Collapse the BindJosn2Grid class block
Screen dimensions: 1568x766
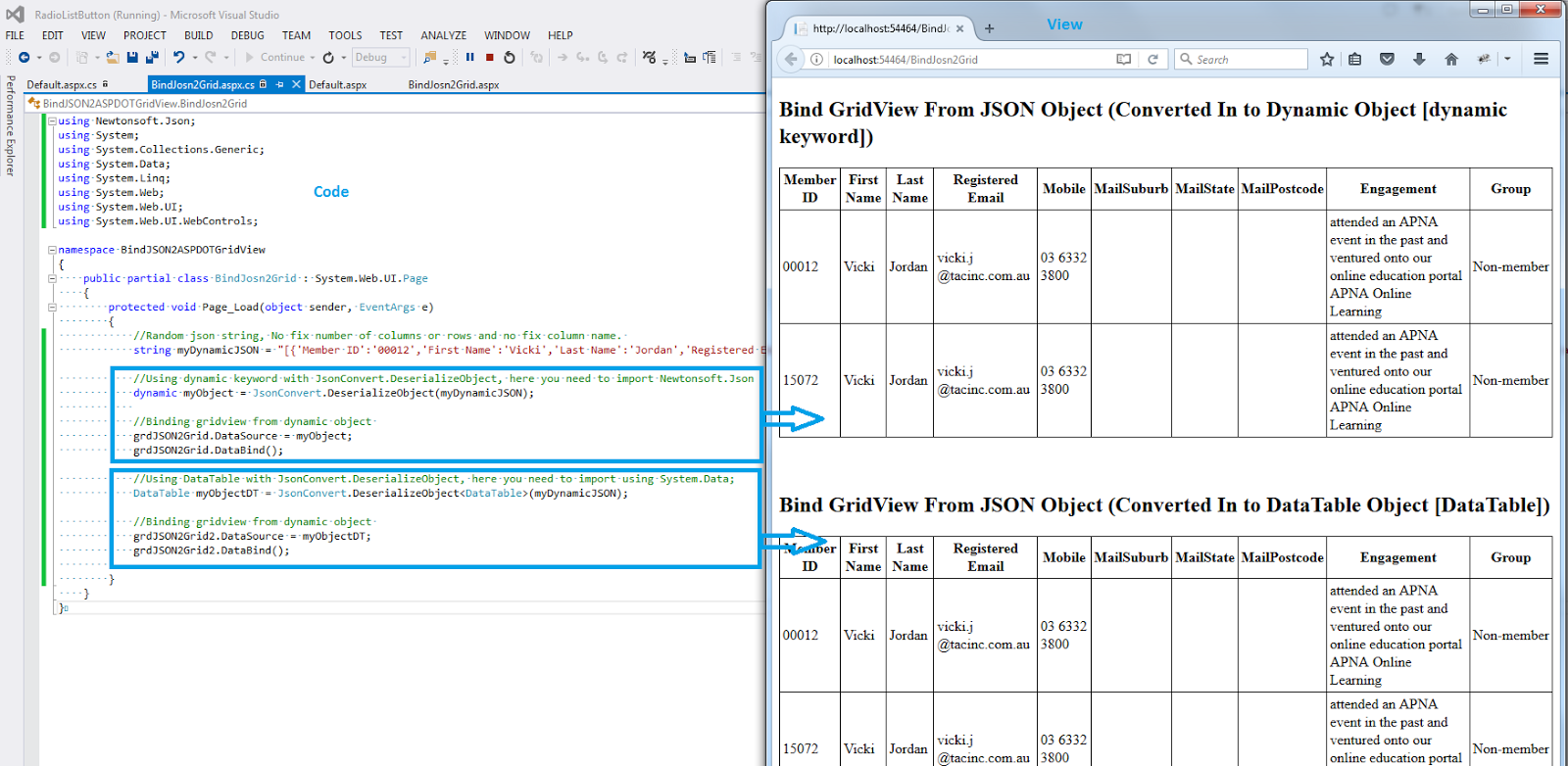52,278
